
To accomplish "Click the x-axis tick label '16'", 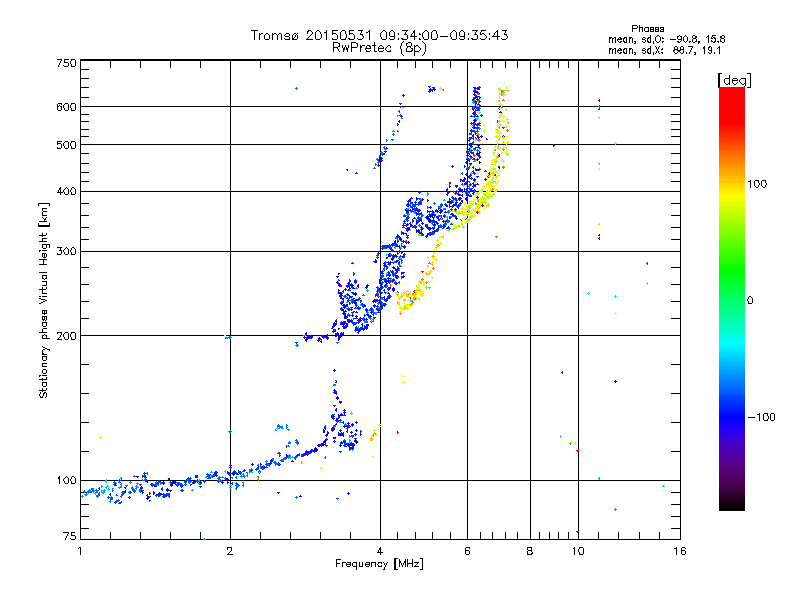I will [x=680, y=551].
